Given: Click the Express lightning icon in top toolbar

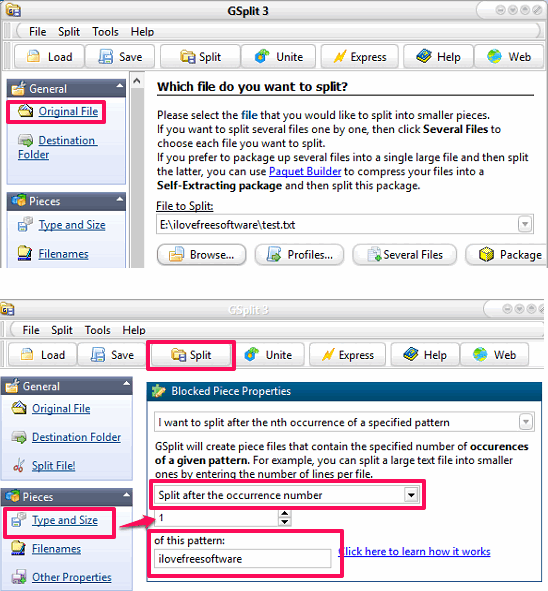Looking at the screenshot, I should (340, 57).
